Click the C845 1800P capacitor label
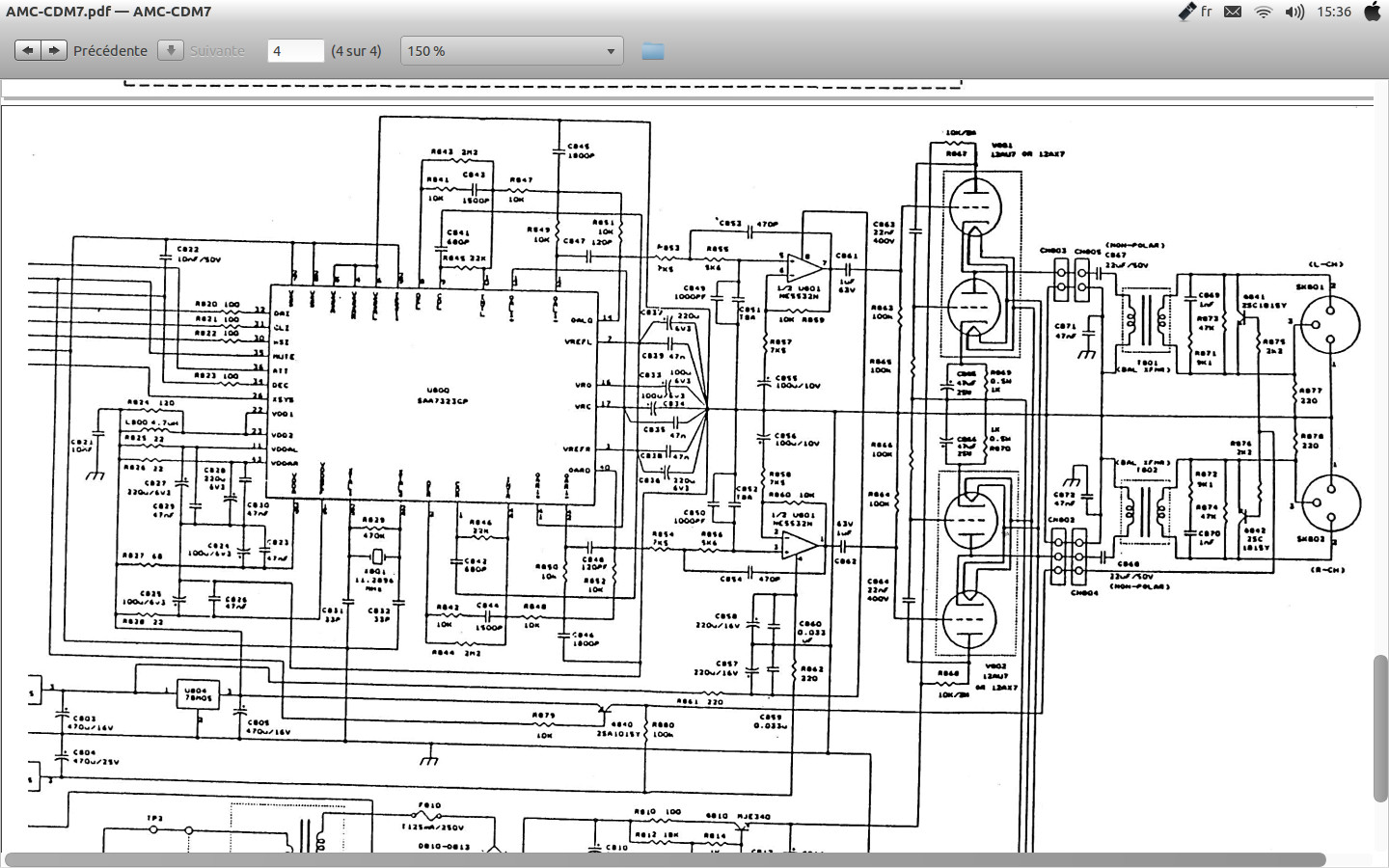 pos(581,150)
